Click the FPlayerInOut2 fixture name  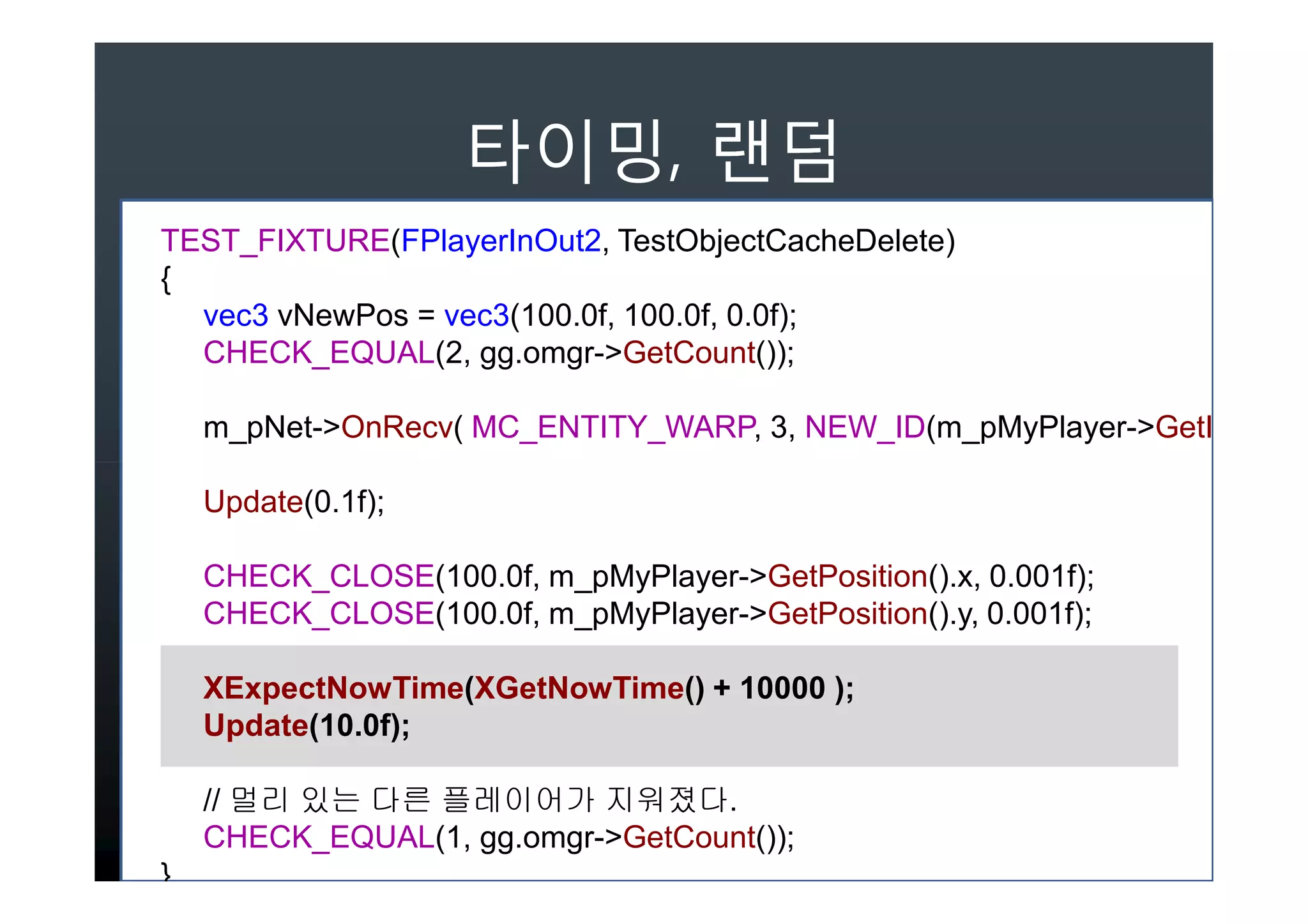pyautogui.click(x=501, y=241)
